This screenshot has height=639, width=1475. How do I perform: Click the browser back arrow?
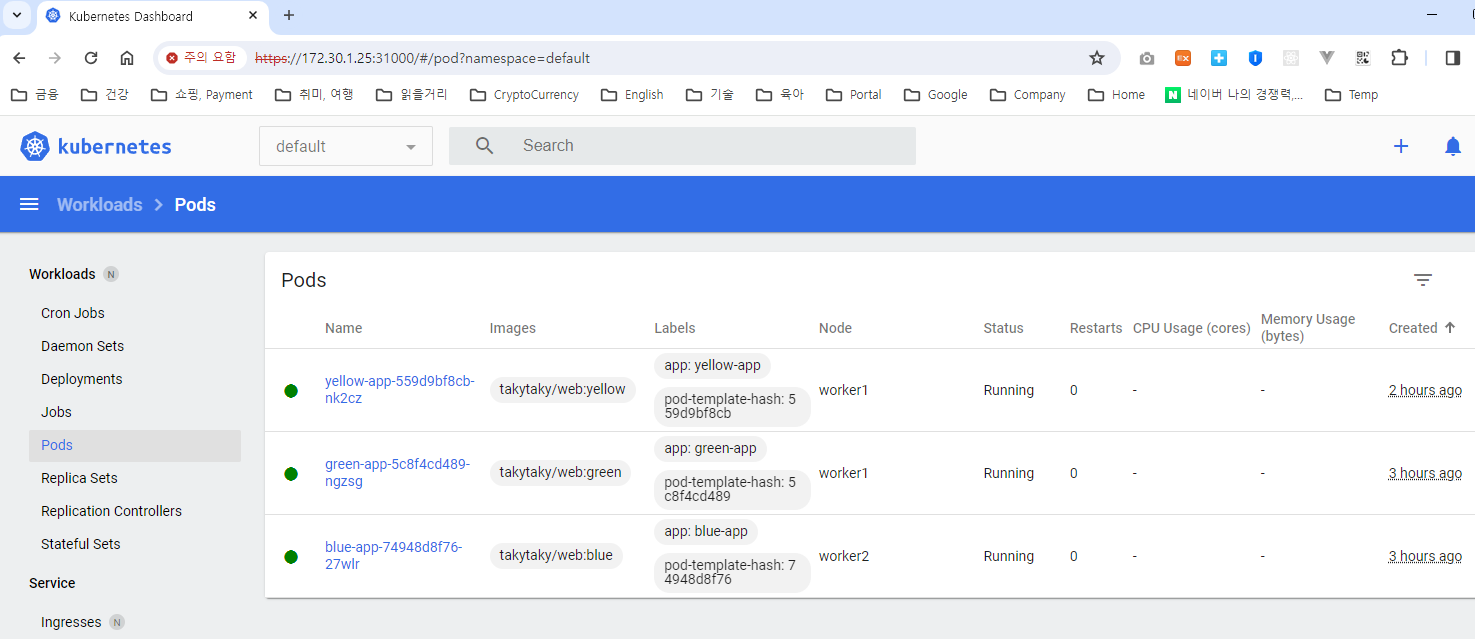(19, 58)
